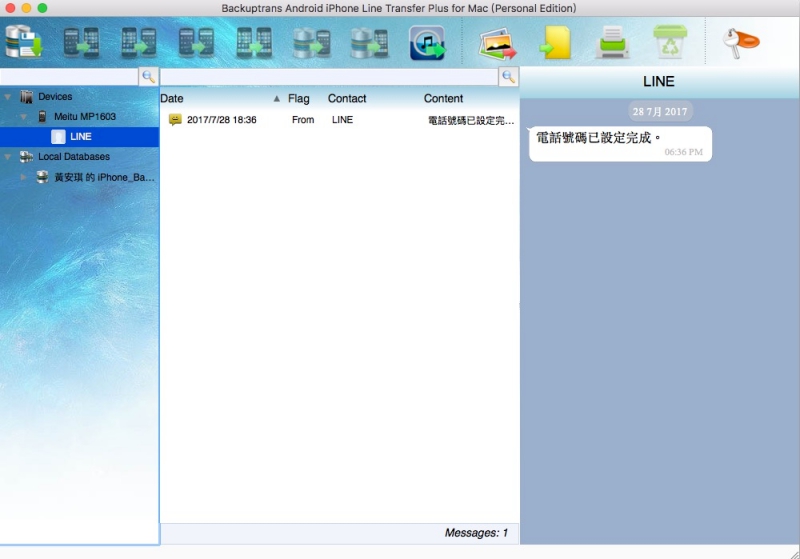The image size is (800, 559).
Task: Click the message list search magnifier button
Action: (x=508, y=77)
